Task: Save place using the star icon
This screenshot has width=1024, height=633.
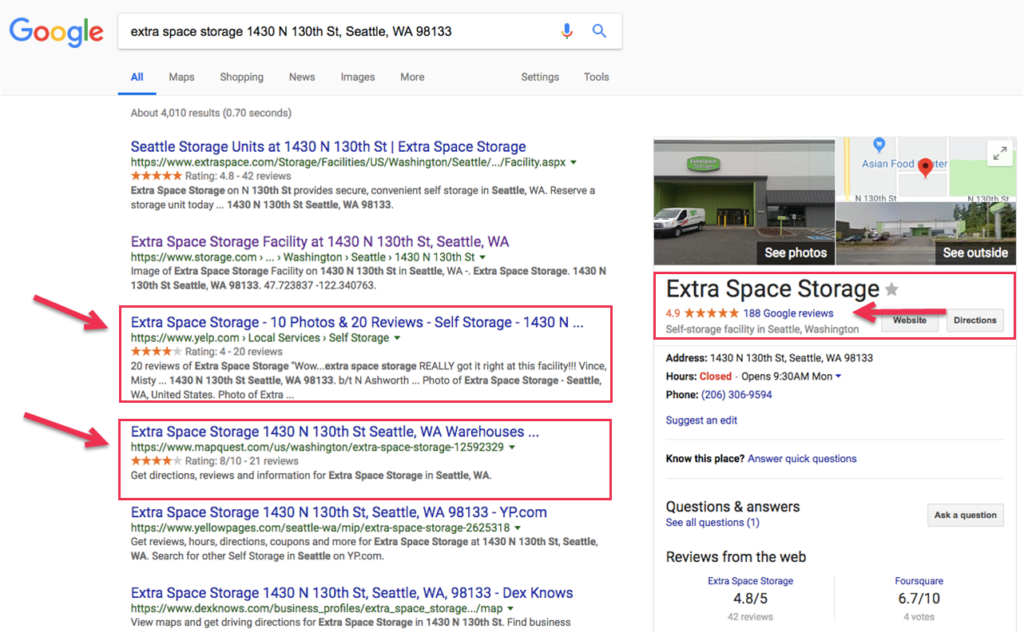Action: [892, 290]
